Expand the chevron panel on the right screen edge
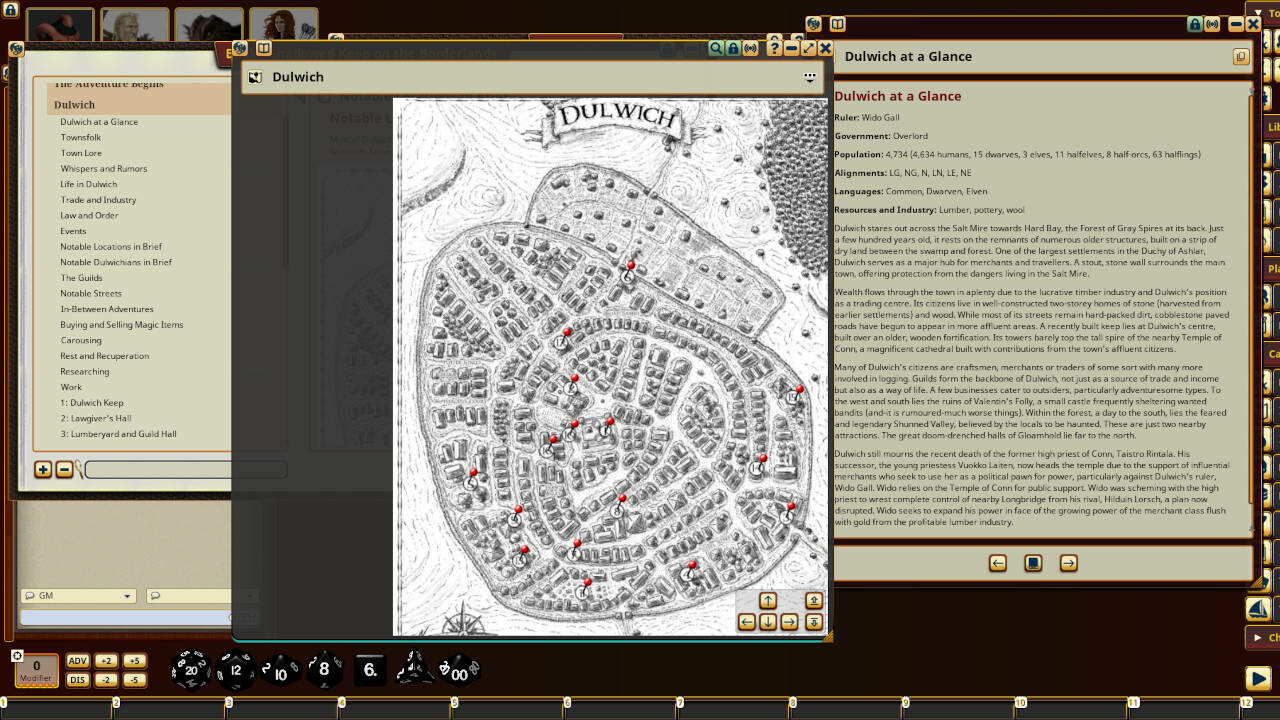 point(1256,637)
